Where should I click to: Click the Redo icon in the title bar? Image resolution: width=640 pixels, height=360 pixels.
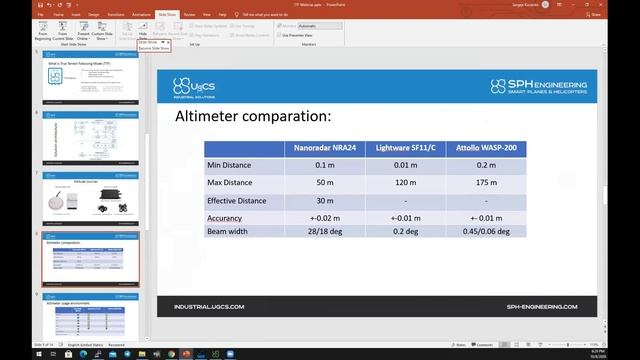59,5
